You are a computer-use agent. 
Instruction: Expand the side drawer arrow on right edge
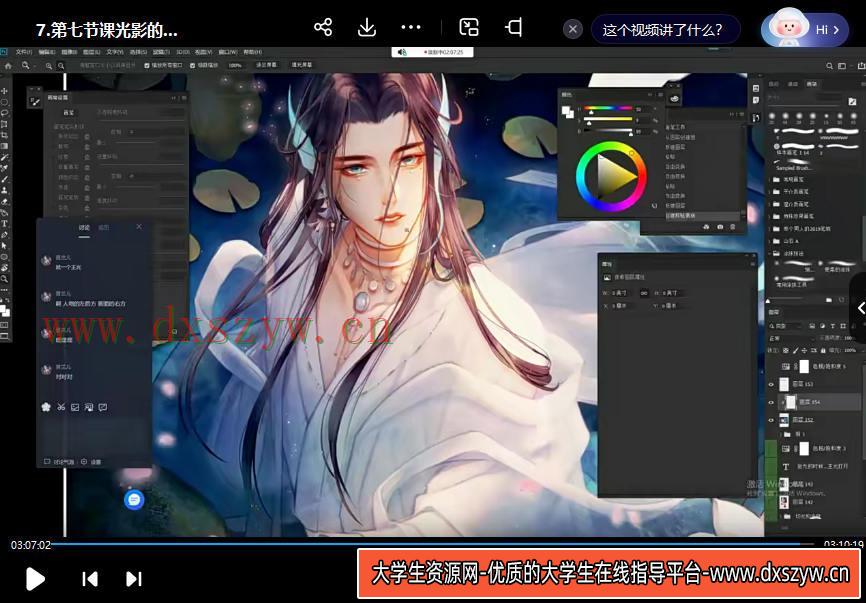click(860, 308)
